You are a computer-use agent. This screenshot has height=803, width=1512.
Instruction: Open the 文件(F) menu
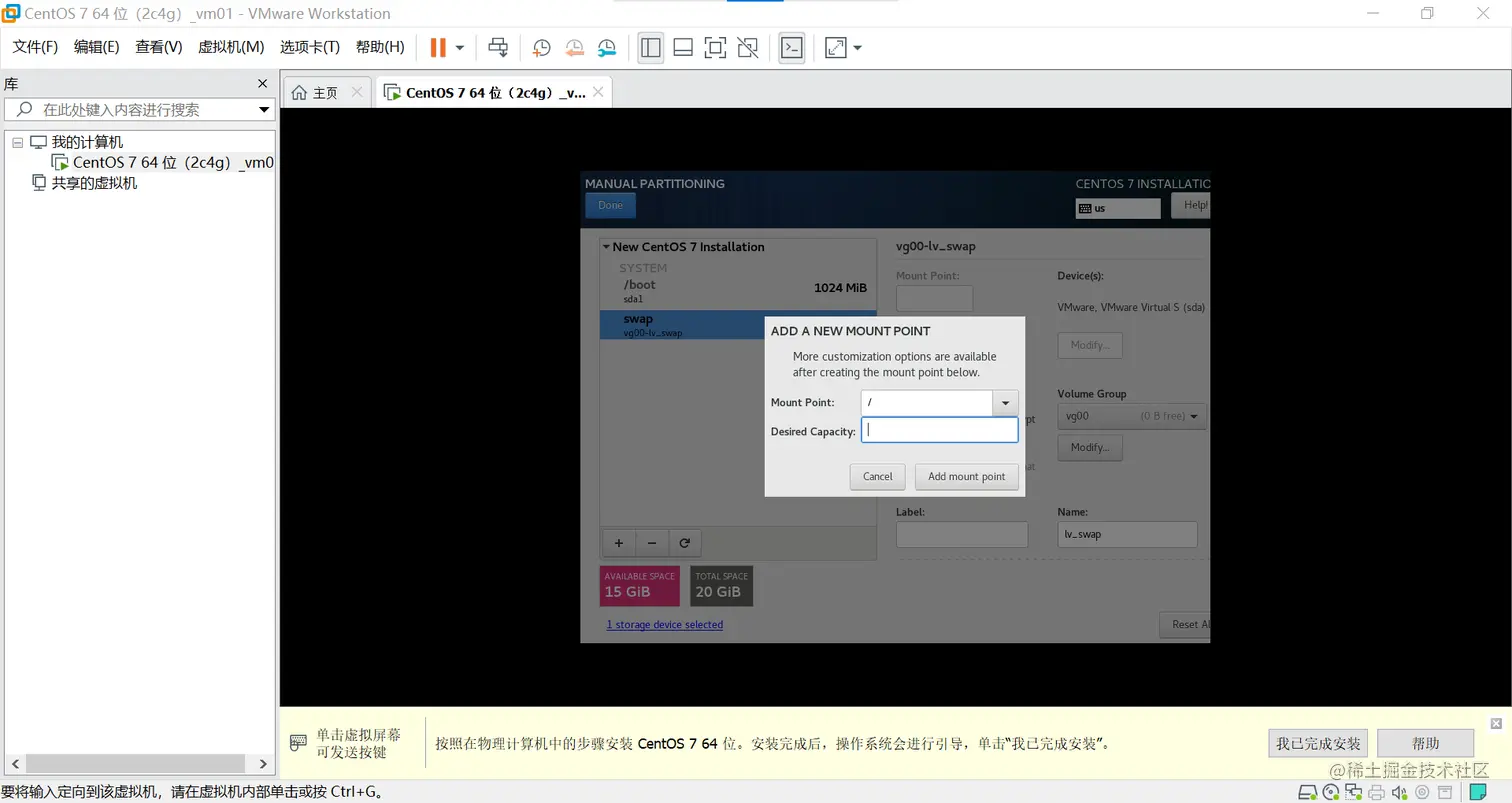[x=35, y=47]
